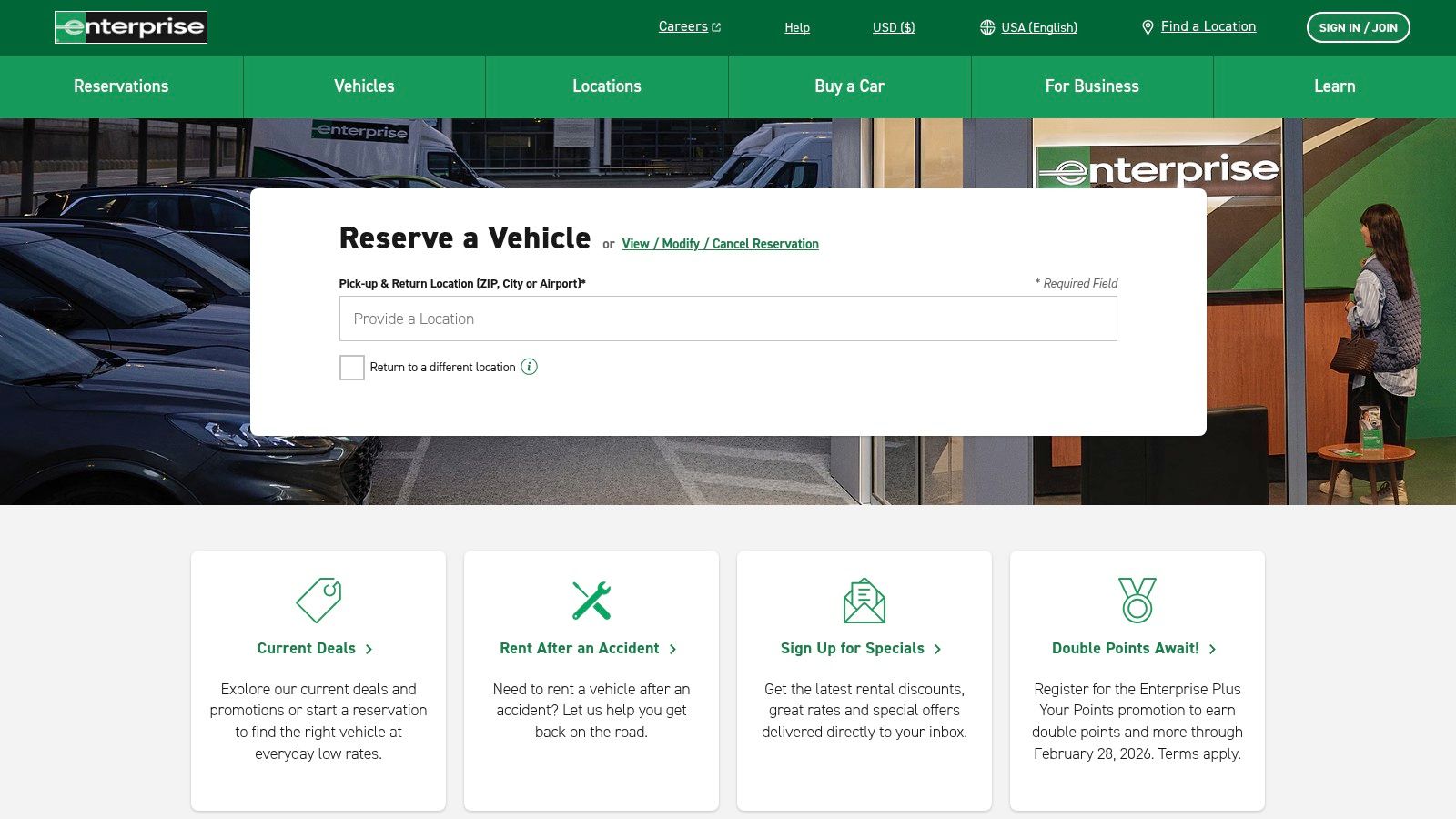Click the chevron next to Double Points Await
This screenshot has height=819, width=1456.
click(x=1213, y=649)
